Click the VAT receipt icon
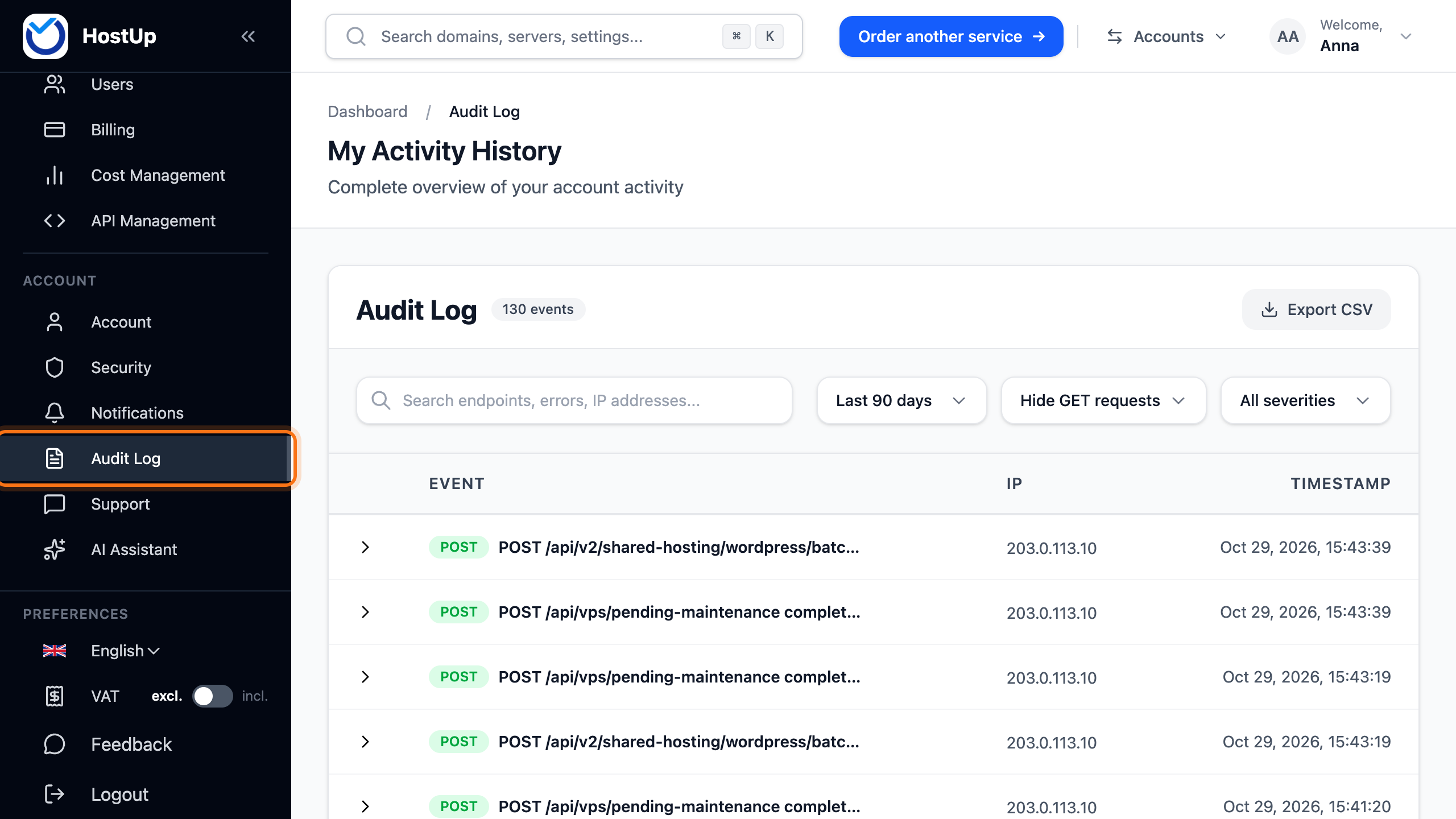This screenshot has height=819, width=1456. point(55,696)
